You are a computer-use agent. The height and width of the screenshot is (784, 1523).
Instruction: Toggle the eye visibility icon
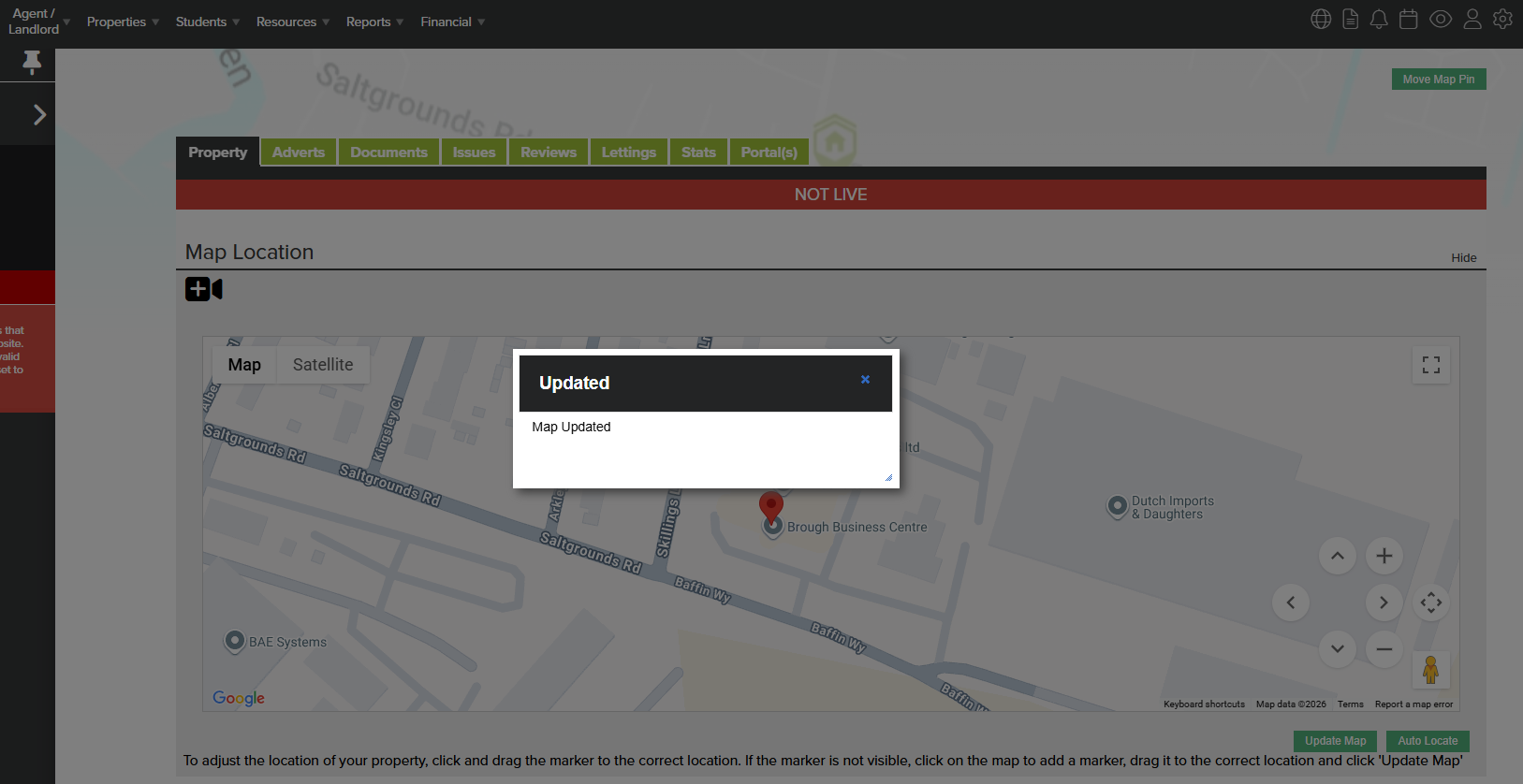[1441, 20]
